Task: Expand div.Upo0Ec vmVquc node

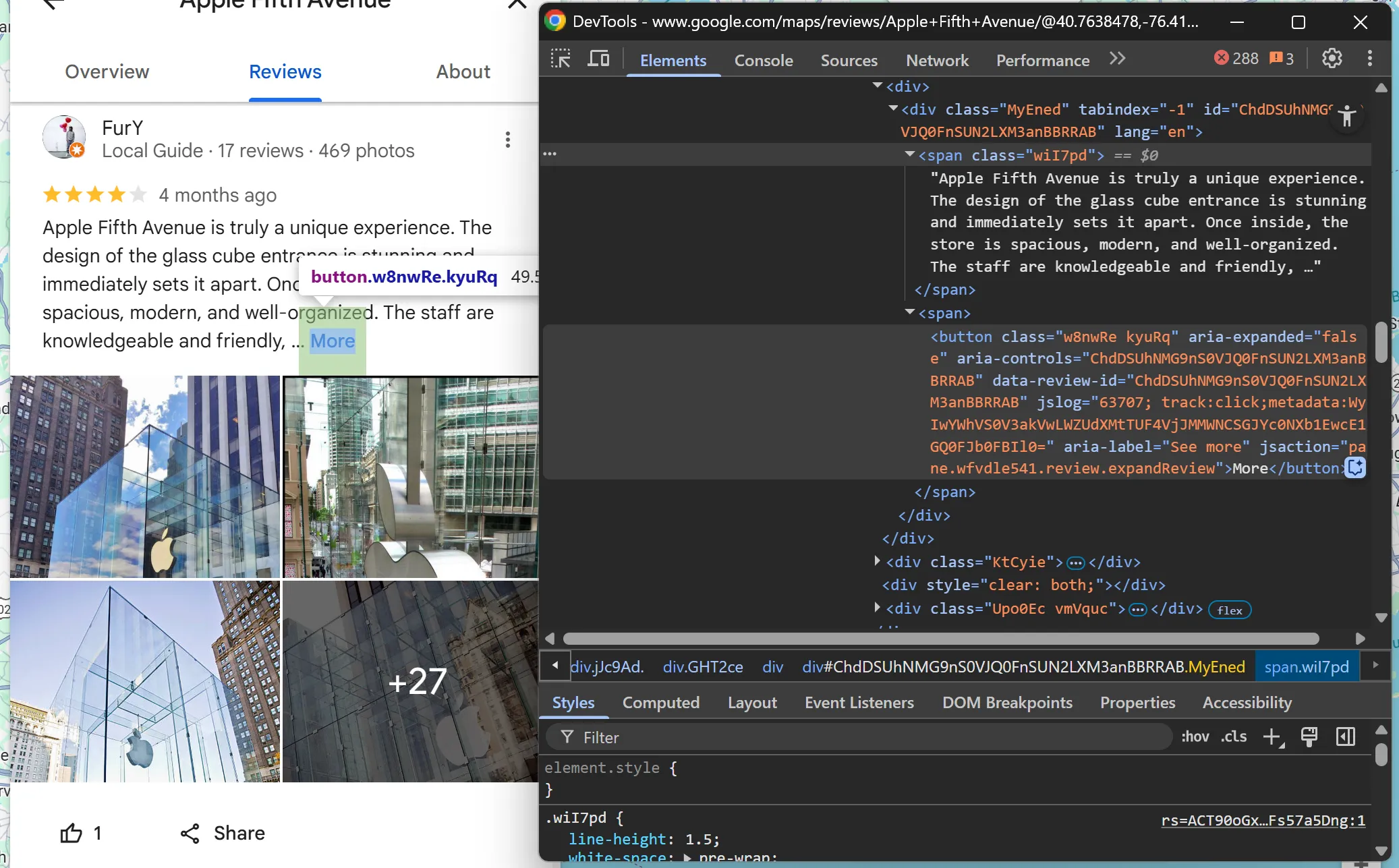Action: click(x=877, y=607)
